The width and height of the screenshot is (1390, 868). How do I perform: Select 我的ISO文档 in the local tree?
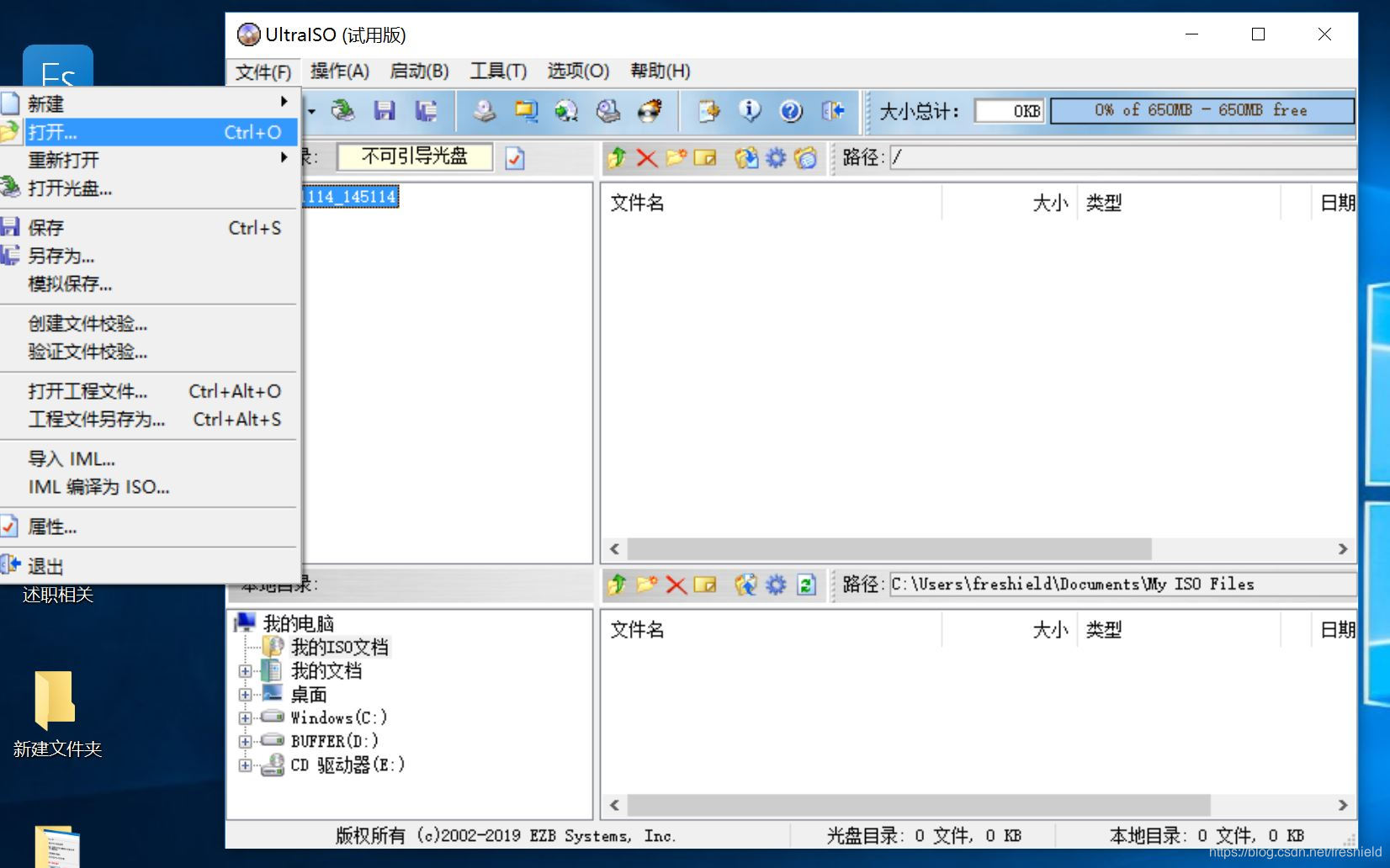(339, 647)
